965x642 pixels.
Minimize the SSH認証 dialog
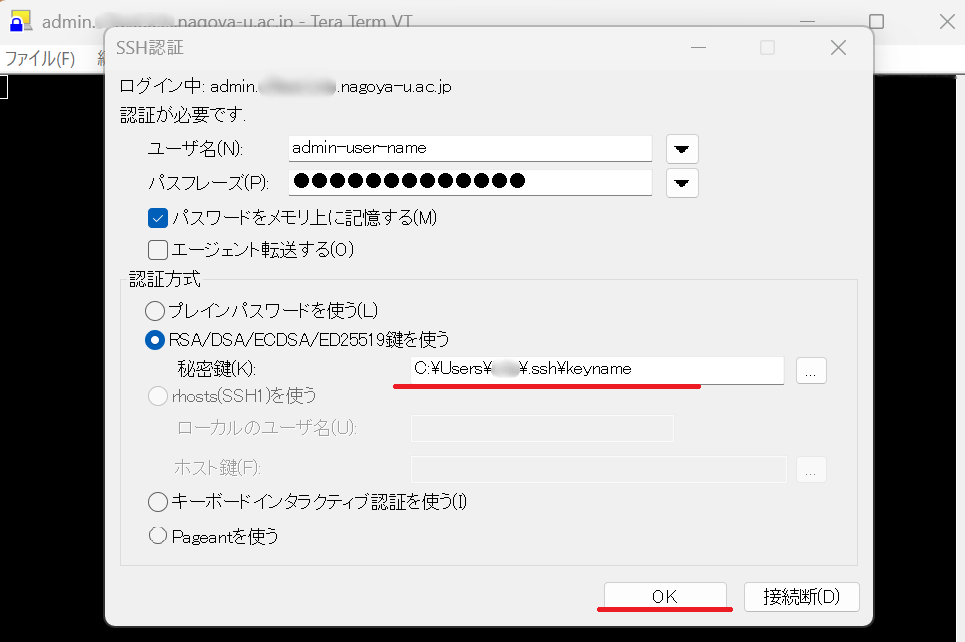click(x=698, y=47)
